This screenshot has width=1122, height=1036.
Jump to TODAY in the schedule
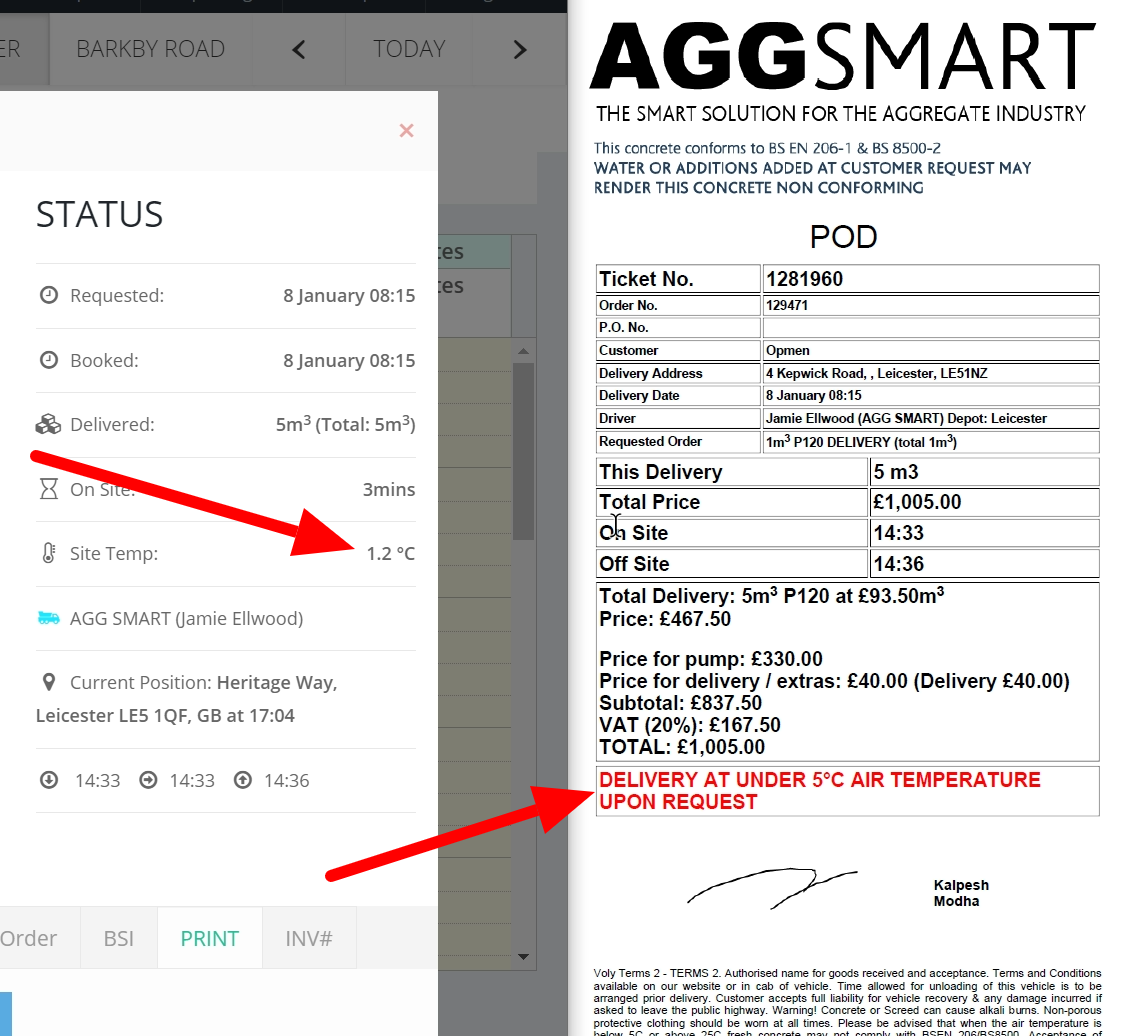coord(409,49)
